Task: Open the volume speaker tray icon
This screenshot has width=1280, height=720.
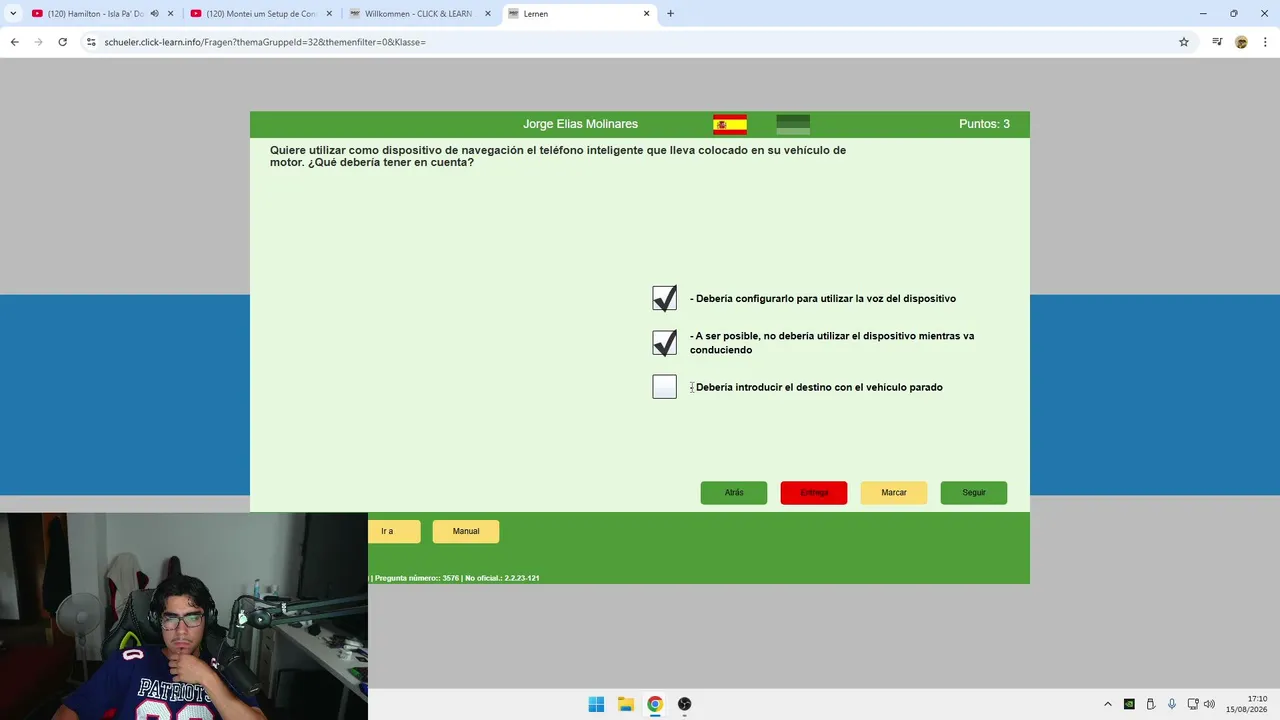Action: (x=1210, y=704)
